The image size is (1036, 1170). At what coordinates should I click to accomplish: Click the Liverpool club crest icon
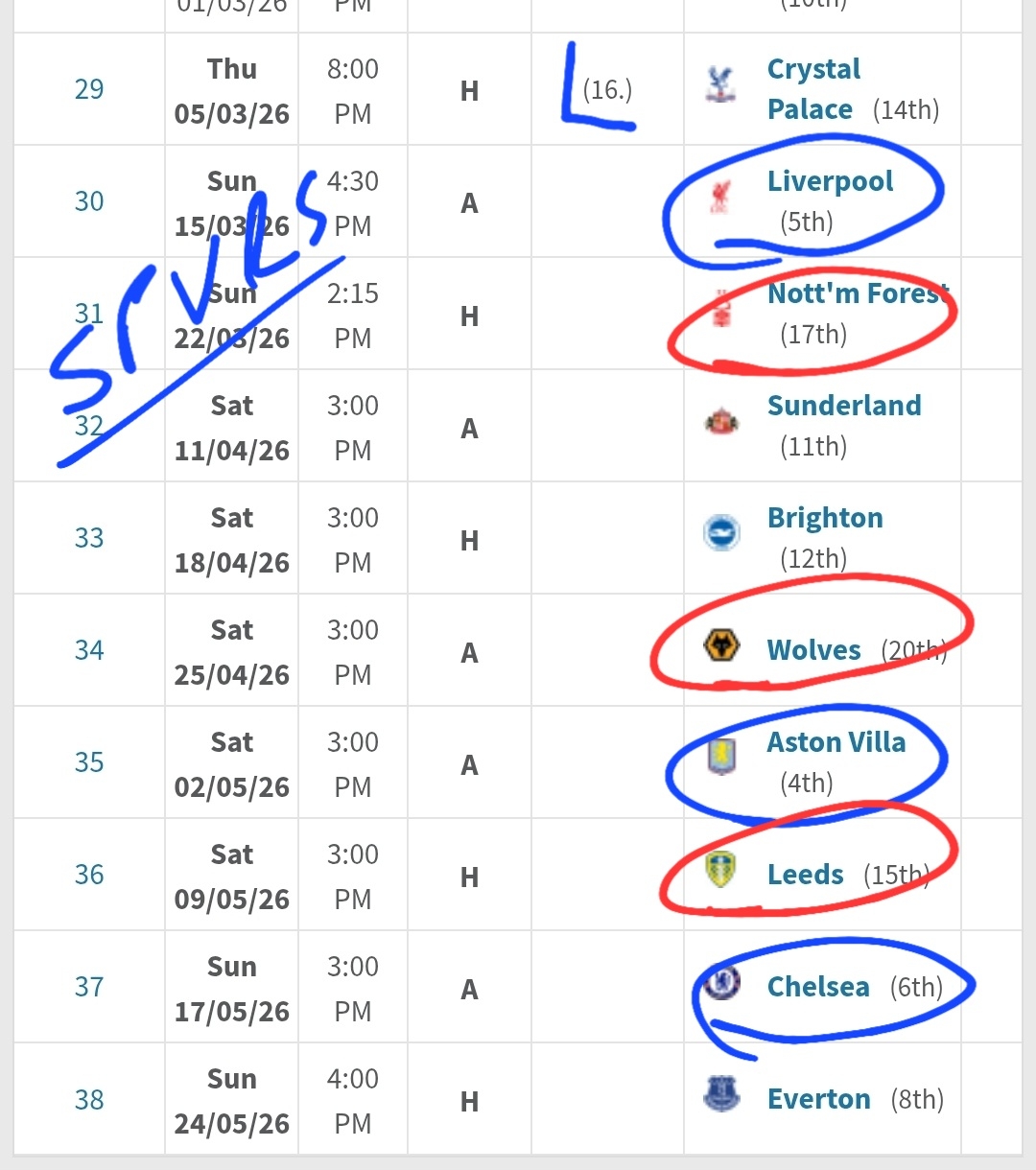pyautogui.click(x=720, y=197)
